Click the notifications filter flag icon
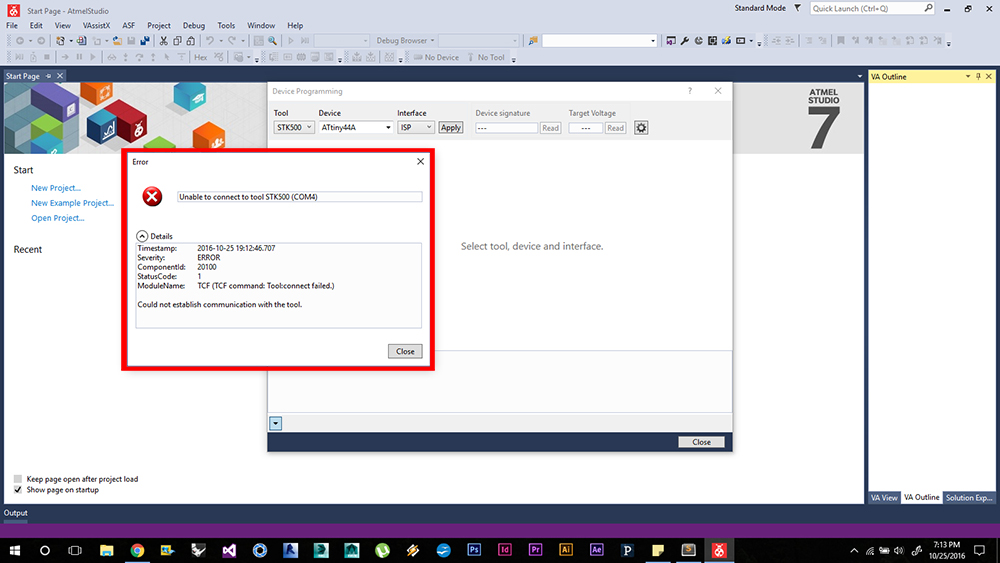The height and width of the screenshot is (563, 1000). tap(797, 8)
